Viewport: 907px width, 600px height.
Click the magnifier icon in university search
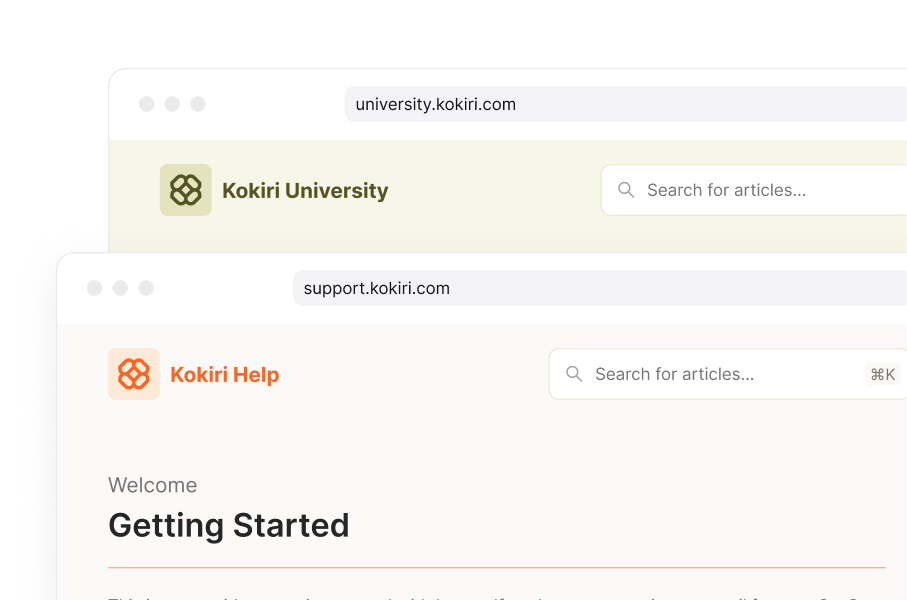point(626,190)
